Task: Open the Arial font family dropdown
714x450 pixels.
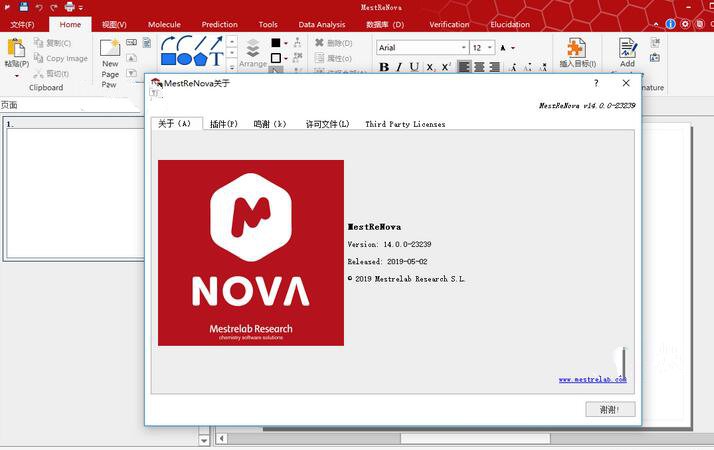Action: point(464,47)
